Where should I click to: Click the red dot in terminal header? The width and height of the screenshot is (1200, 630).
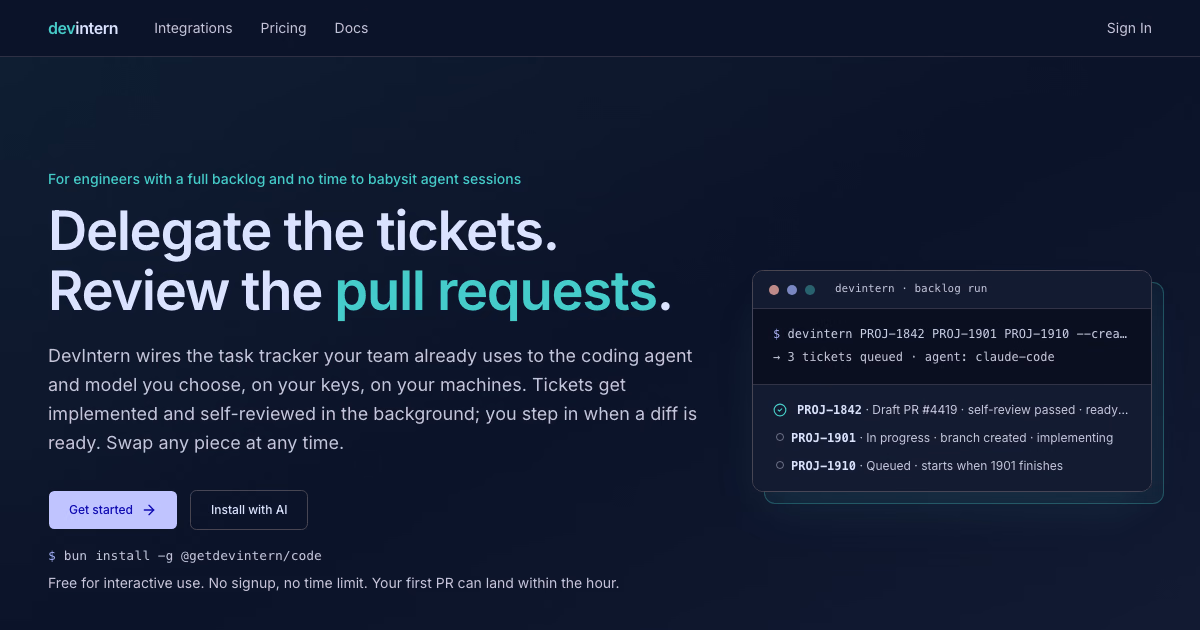point(774,289)
